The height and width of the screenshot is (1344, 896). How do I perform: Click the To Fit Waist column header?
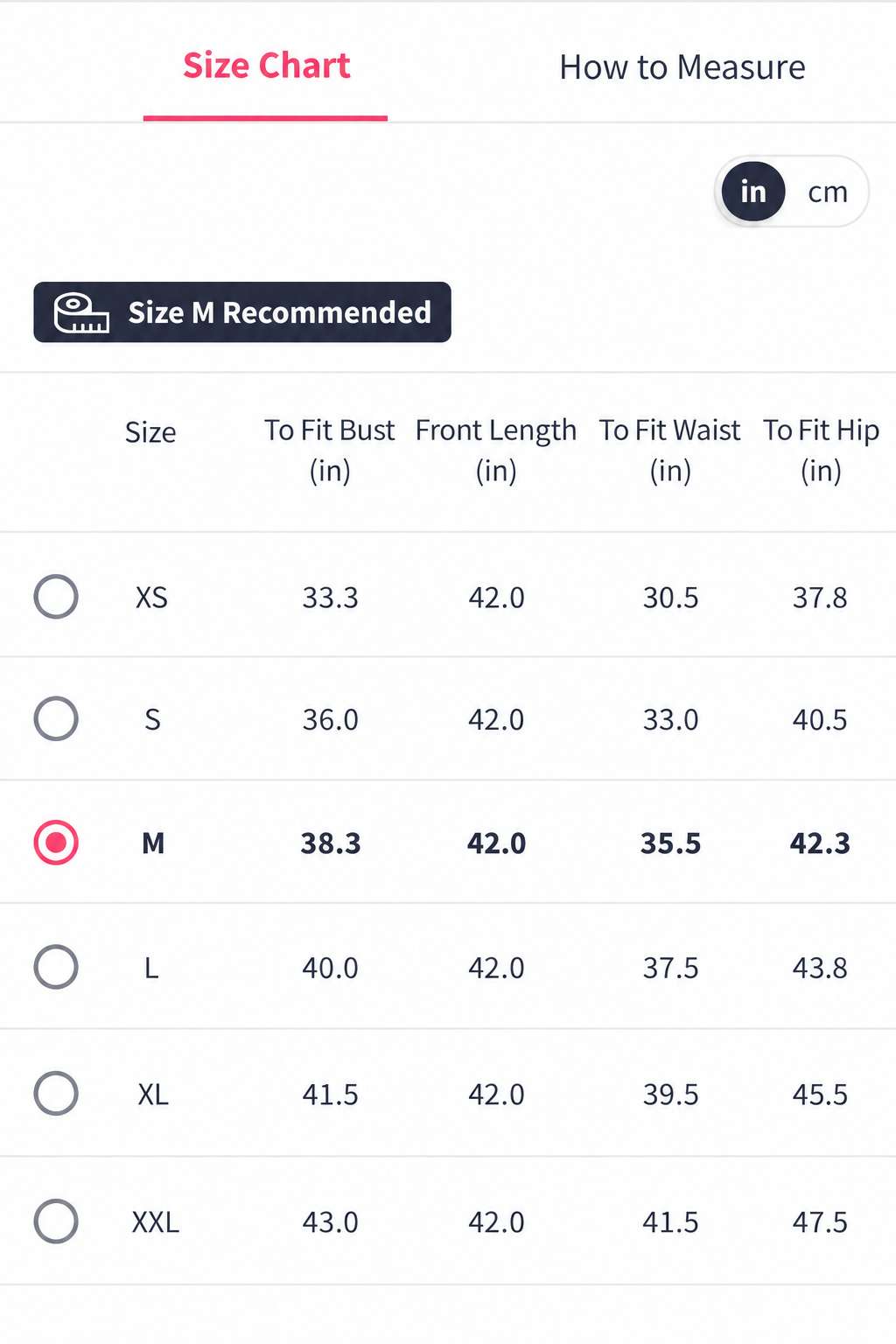pyautogui.click(x=670, y=451)
